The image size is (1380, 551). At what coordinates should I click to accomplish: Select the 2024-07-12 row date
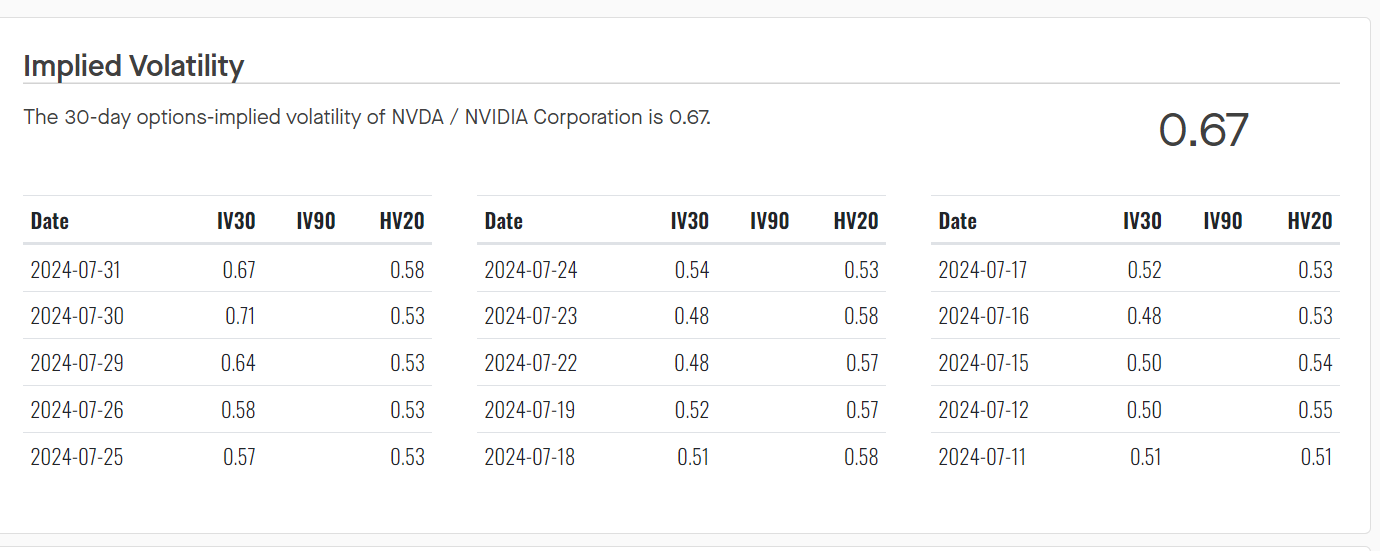click(x=984, y=410)
